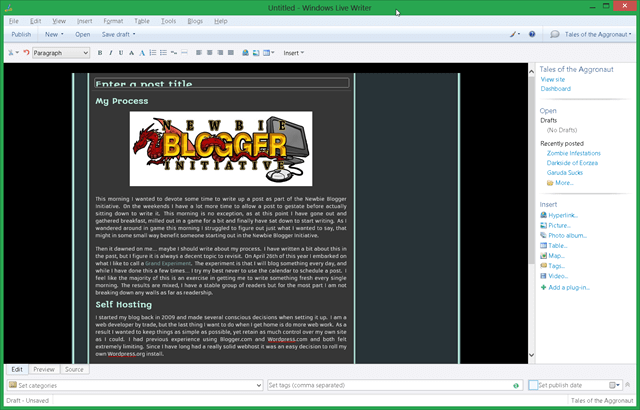This screenshot has height=410, width=640.
Task: Open the Insert menu in menu bar
Action: tap(84, 21)
